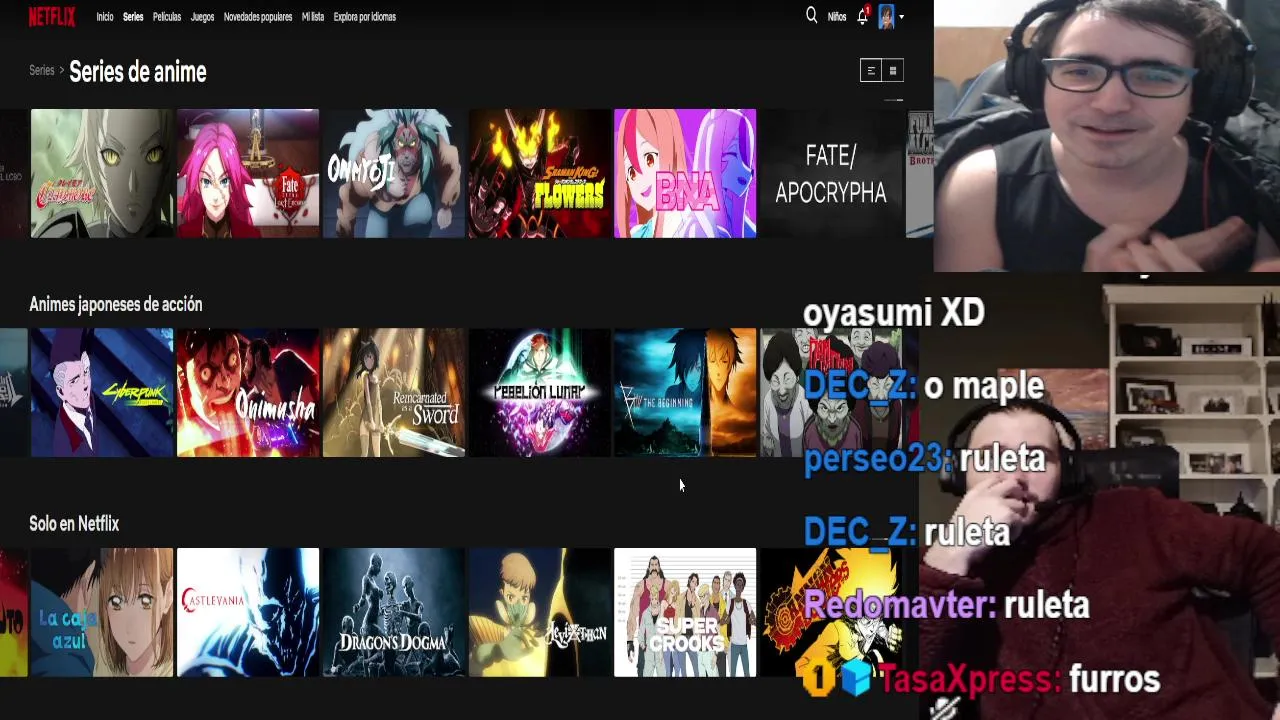Screen dimensions: 1280x720
Task: Open the Películas section
Action: tap(167, 17)
